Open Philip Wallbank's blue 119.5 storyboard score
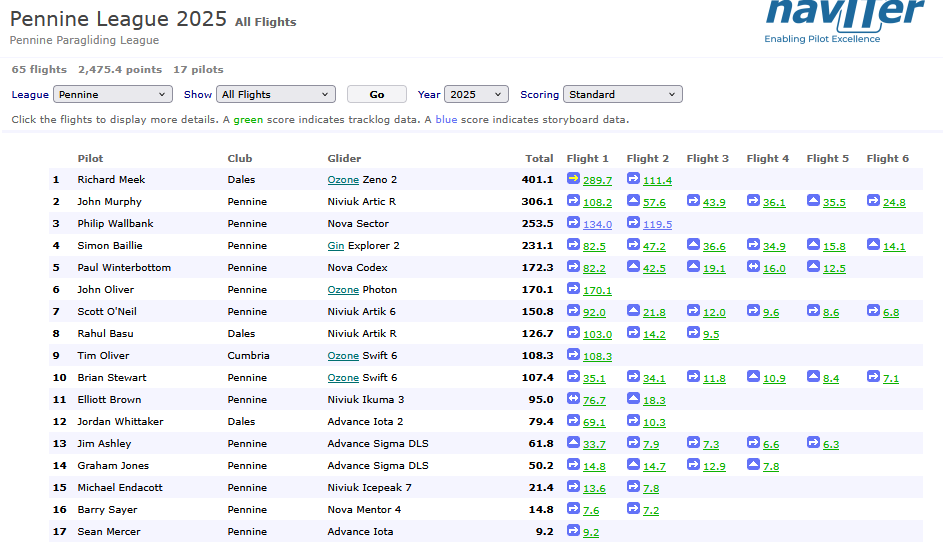Viewport: 943px width, 552px height. [657, 224]
